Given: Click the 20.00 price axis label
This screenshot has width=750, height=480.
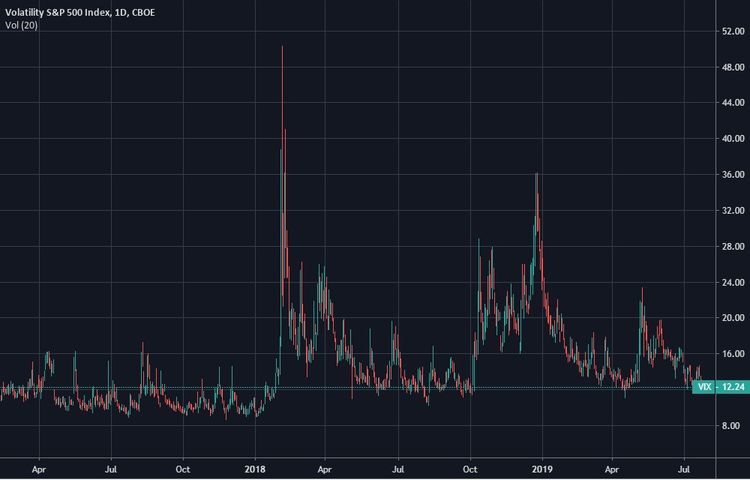Looking at the screenshot, I should [x=733, y=317].
